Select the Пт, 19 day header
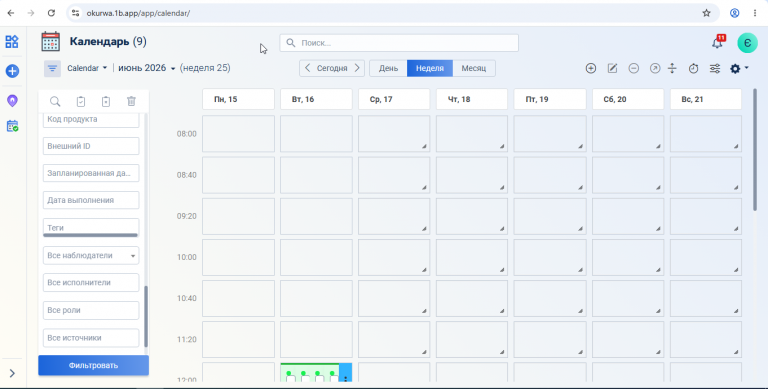This screenshot has height=389, width=768. 550,99
